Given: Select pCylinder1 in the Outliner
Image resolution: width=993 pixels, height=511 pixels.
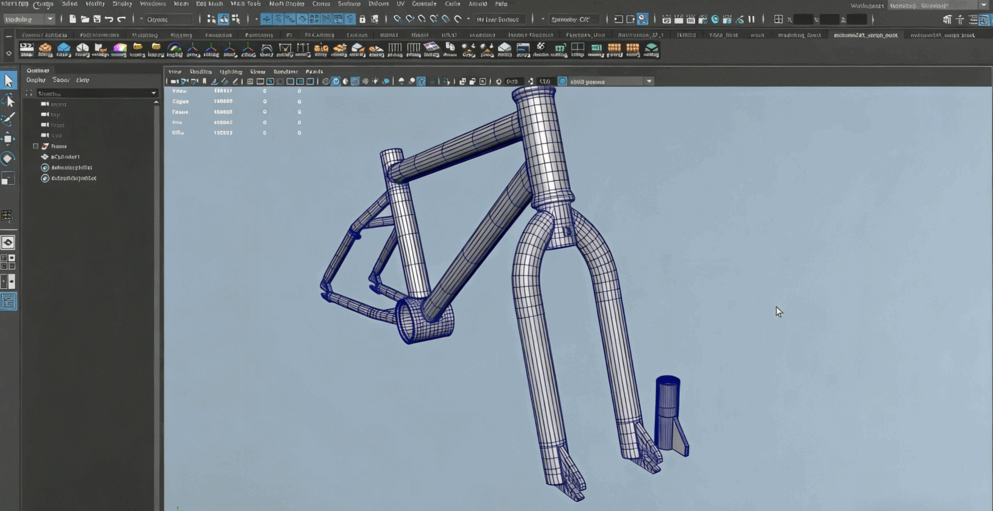Looking at the screenshot, I should click(65, 157).
